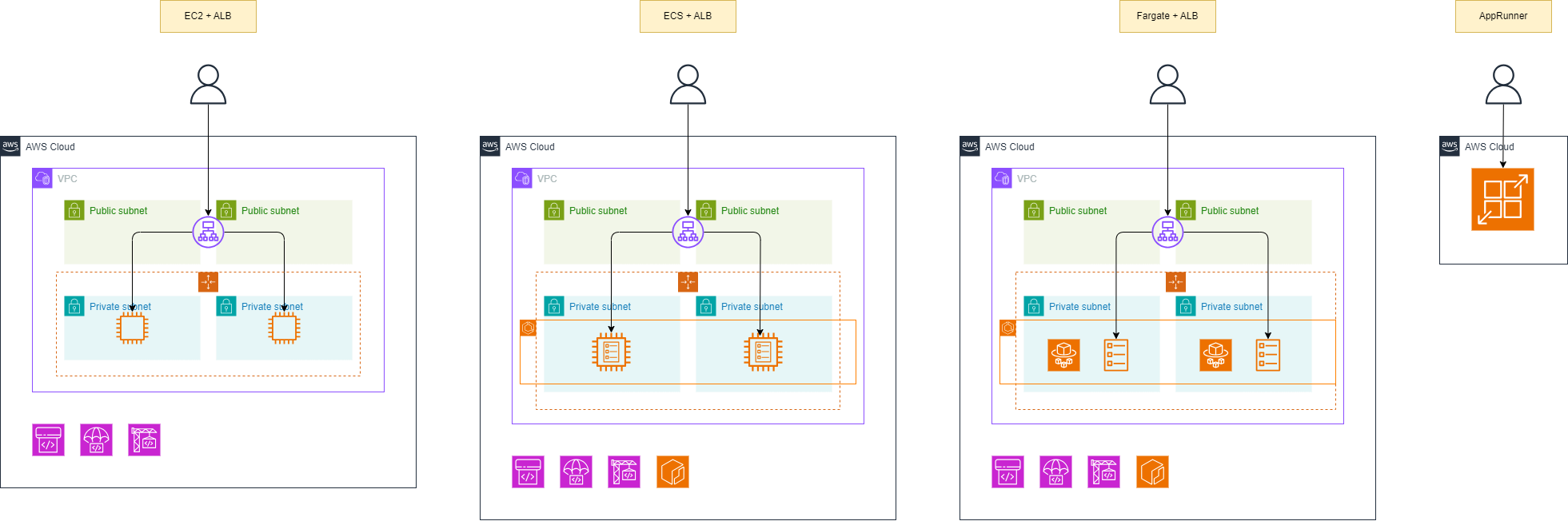Select the Auto Scaling icon in ECS + ALB diagram

coord(688,282)
